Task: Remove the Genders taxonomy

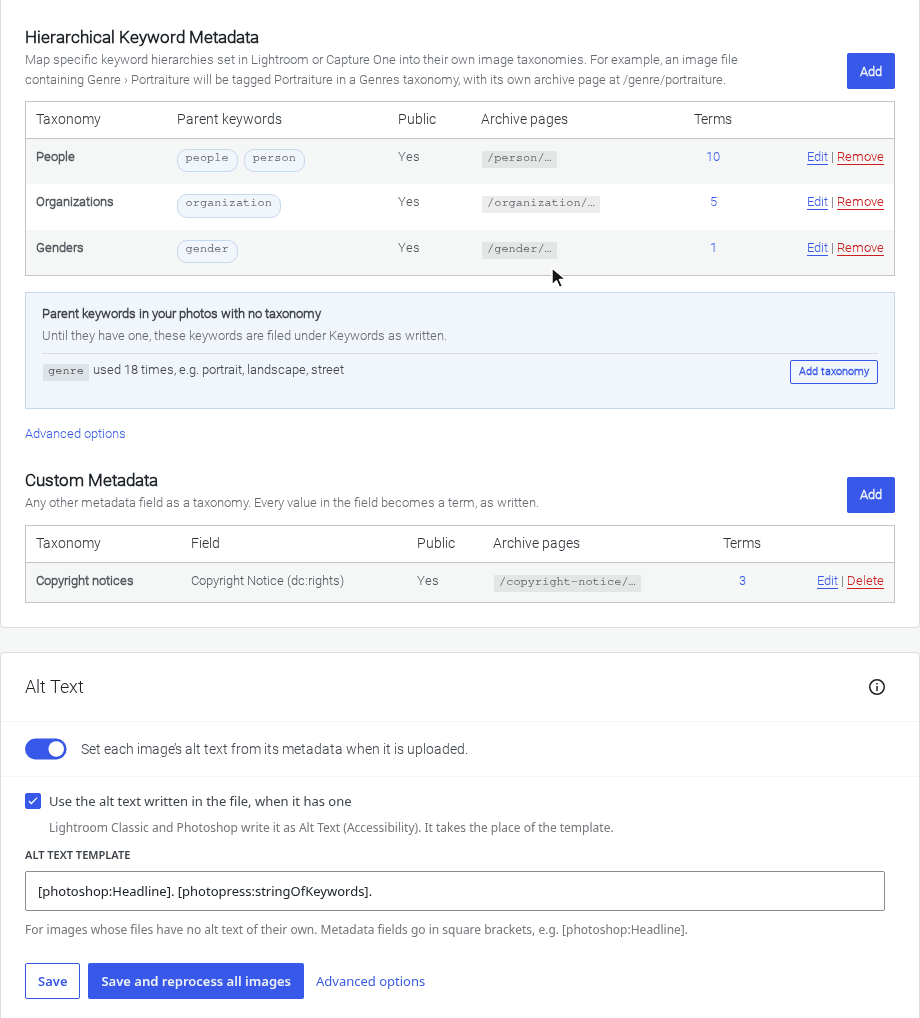Action: point(860,248)
